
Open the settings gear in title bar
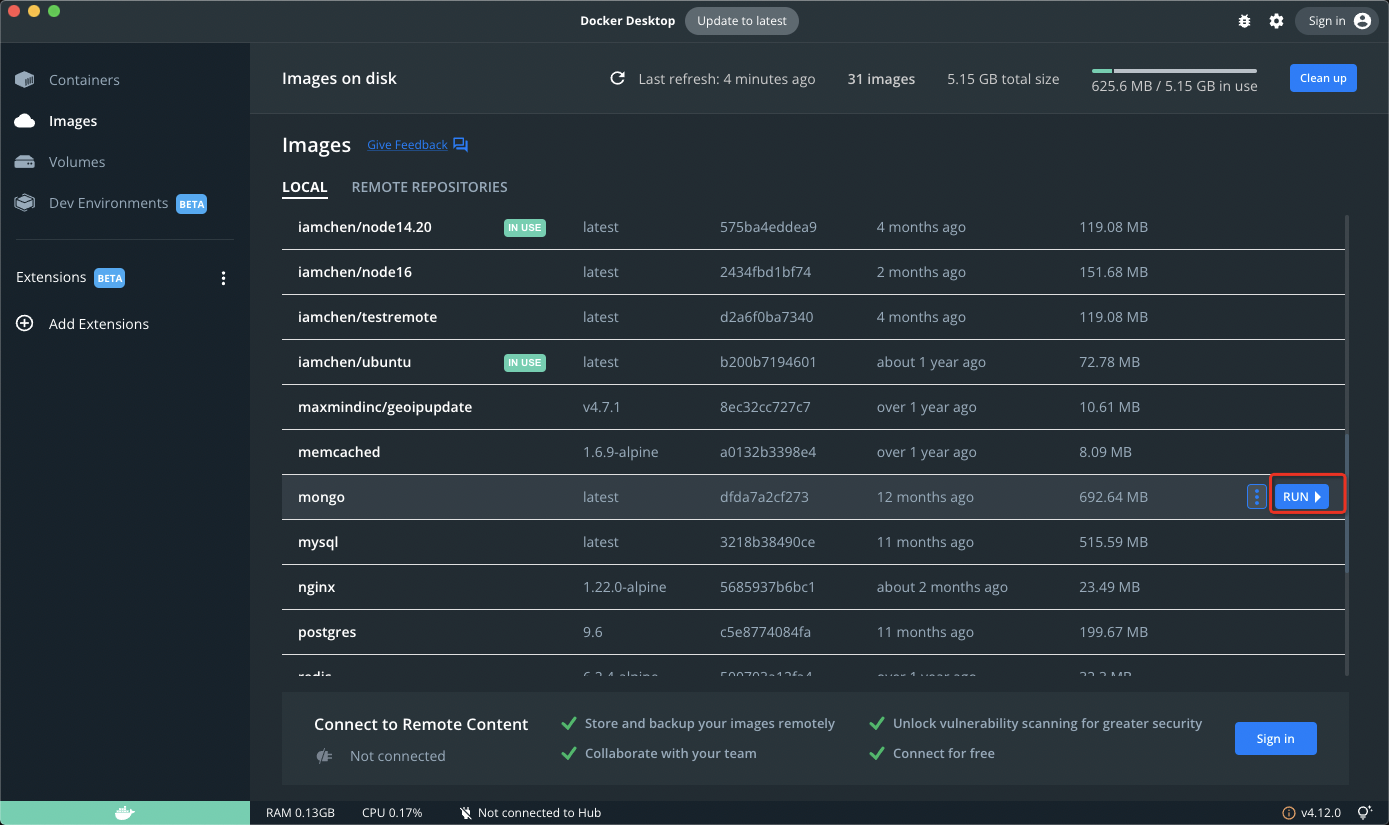pos(1276,21)
